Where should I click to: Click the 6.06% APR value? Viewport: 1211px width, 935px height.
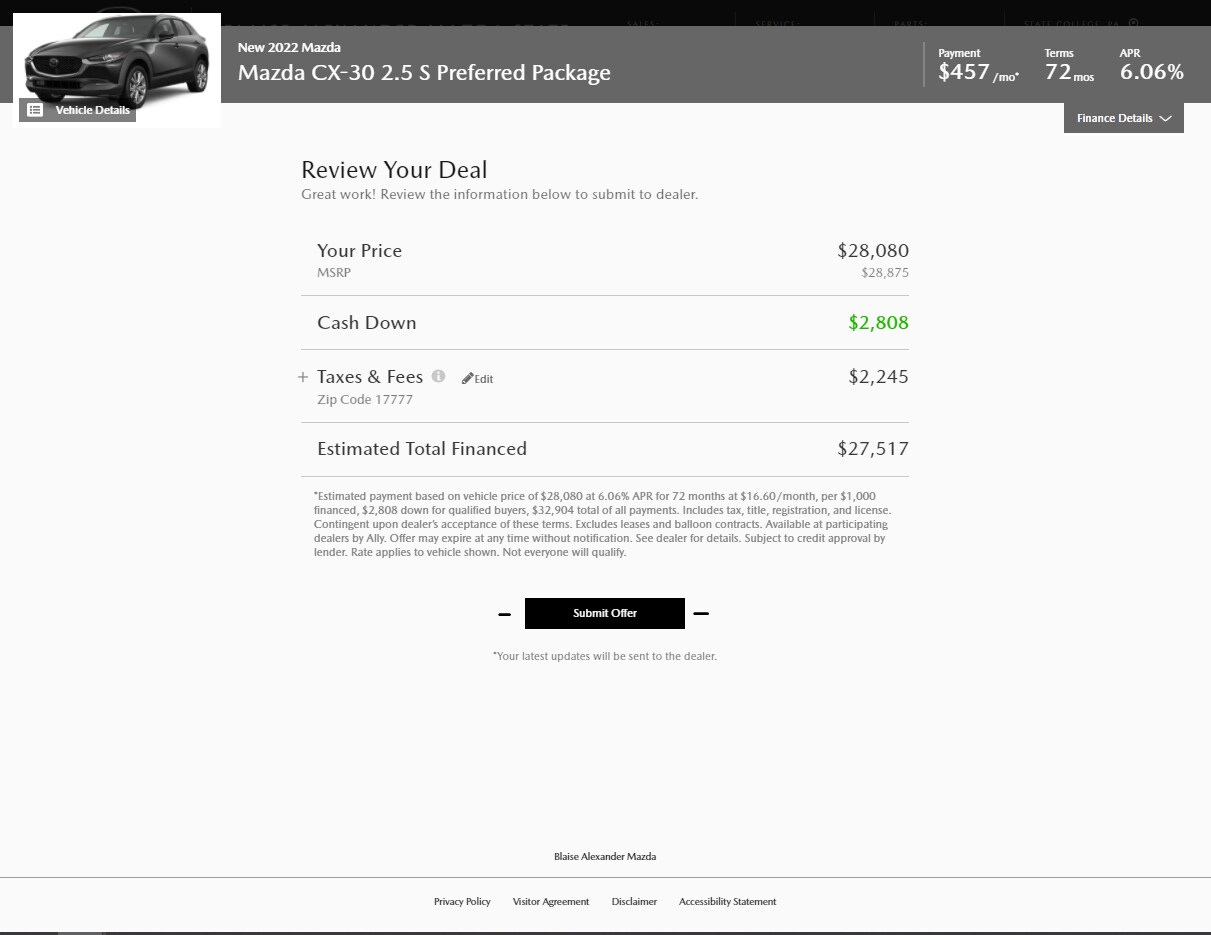click(1151, 72)
